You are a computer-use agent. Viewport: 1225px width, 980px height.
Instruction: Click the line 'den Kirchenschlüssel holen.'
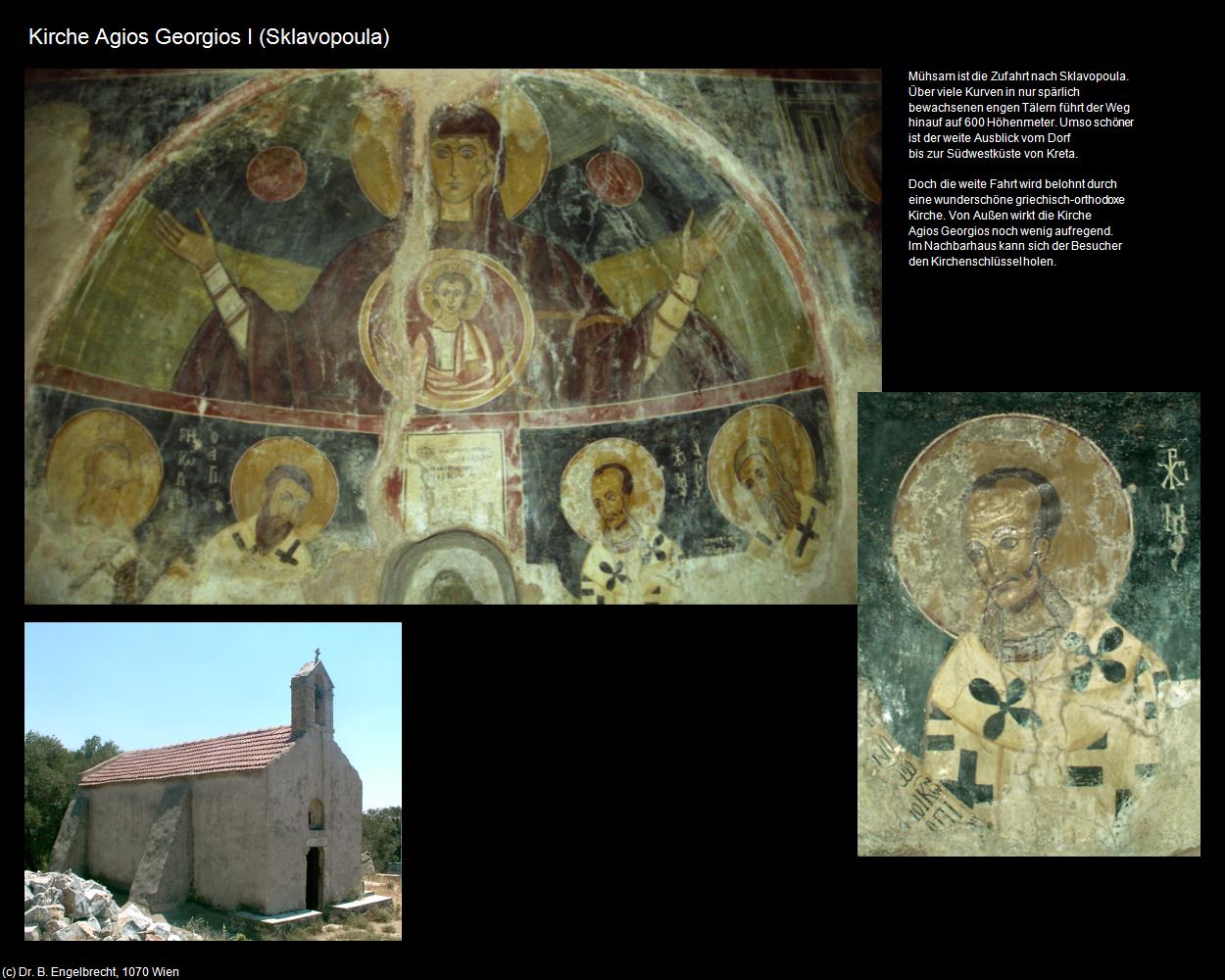pyautogui.click(x=982, y=262)
